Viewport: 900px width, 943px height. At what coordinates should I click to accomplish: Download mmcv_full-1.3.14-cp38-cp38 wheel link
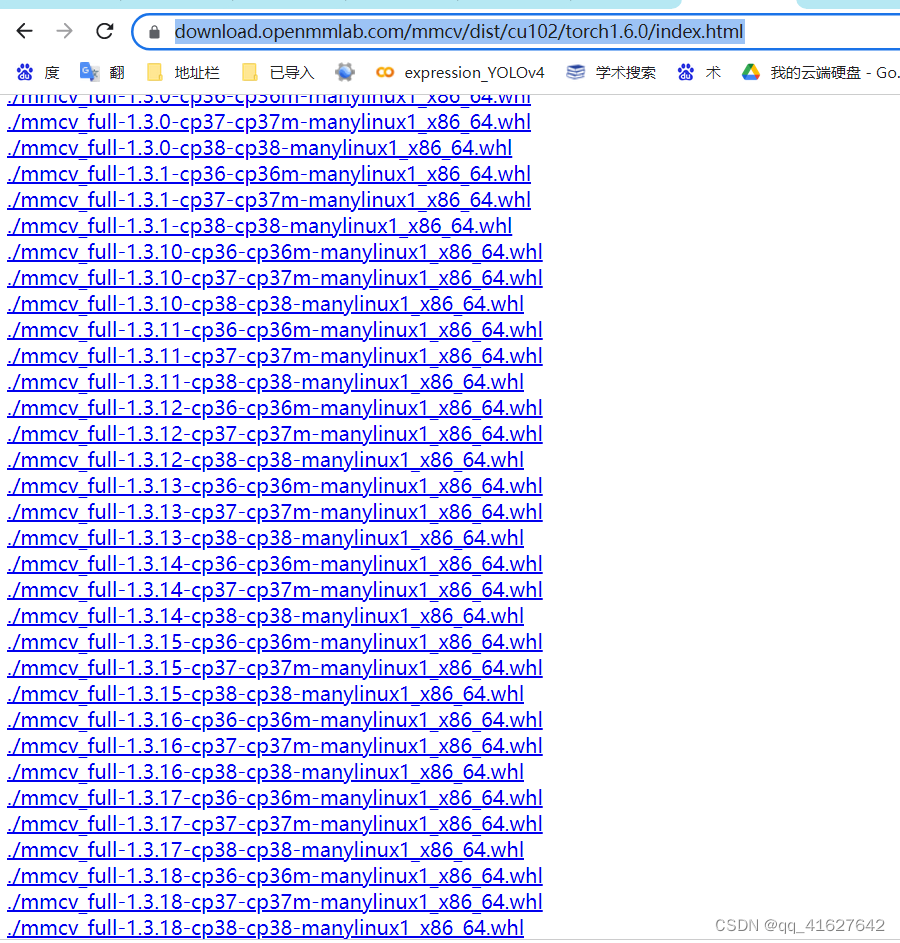[265, 616]
